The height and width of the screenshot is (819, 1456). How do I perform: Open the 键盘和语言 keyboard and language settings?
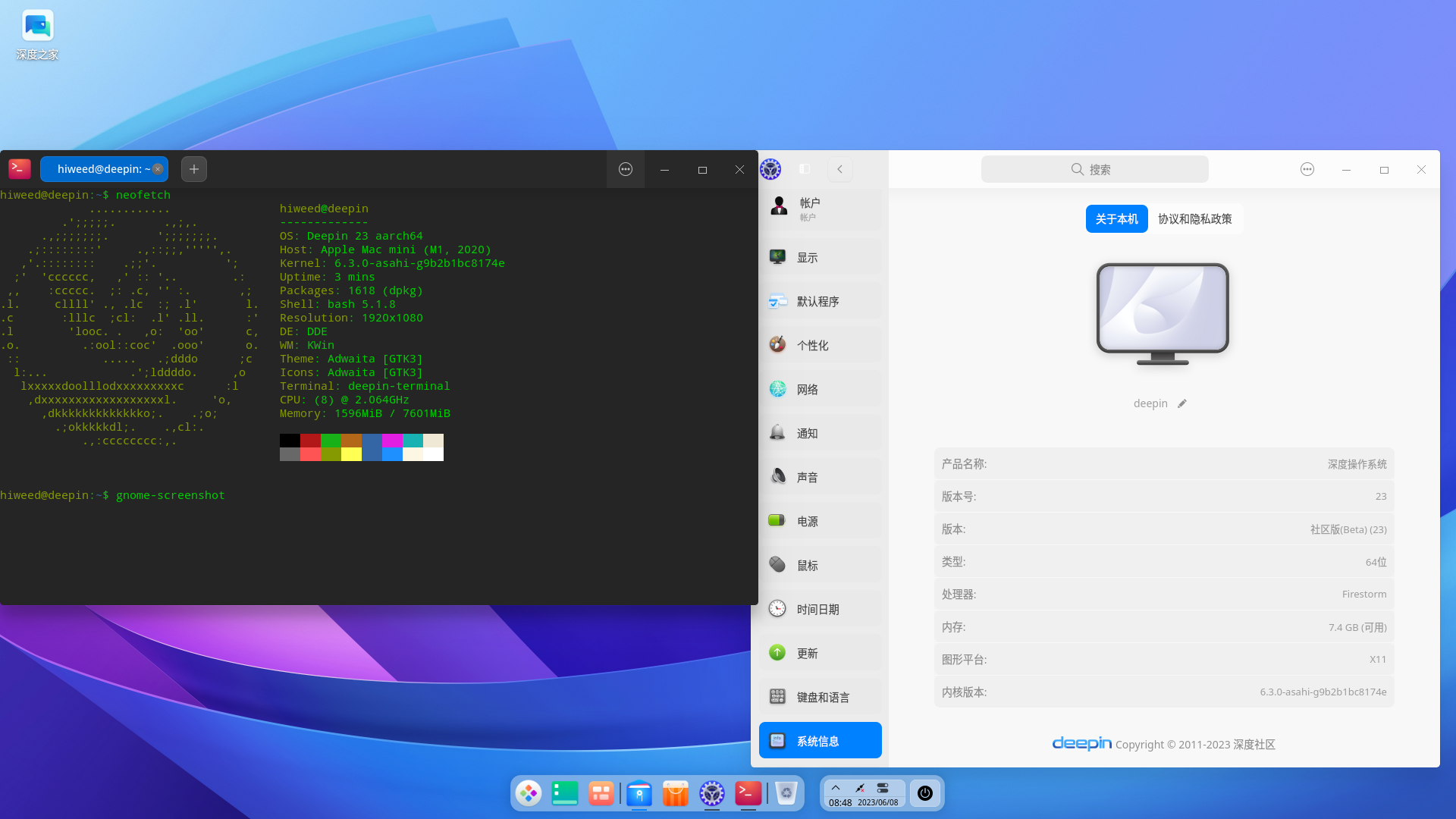821,698
